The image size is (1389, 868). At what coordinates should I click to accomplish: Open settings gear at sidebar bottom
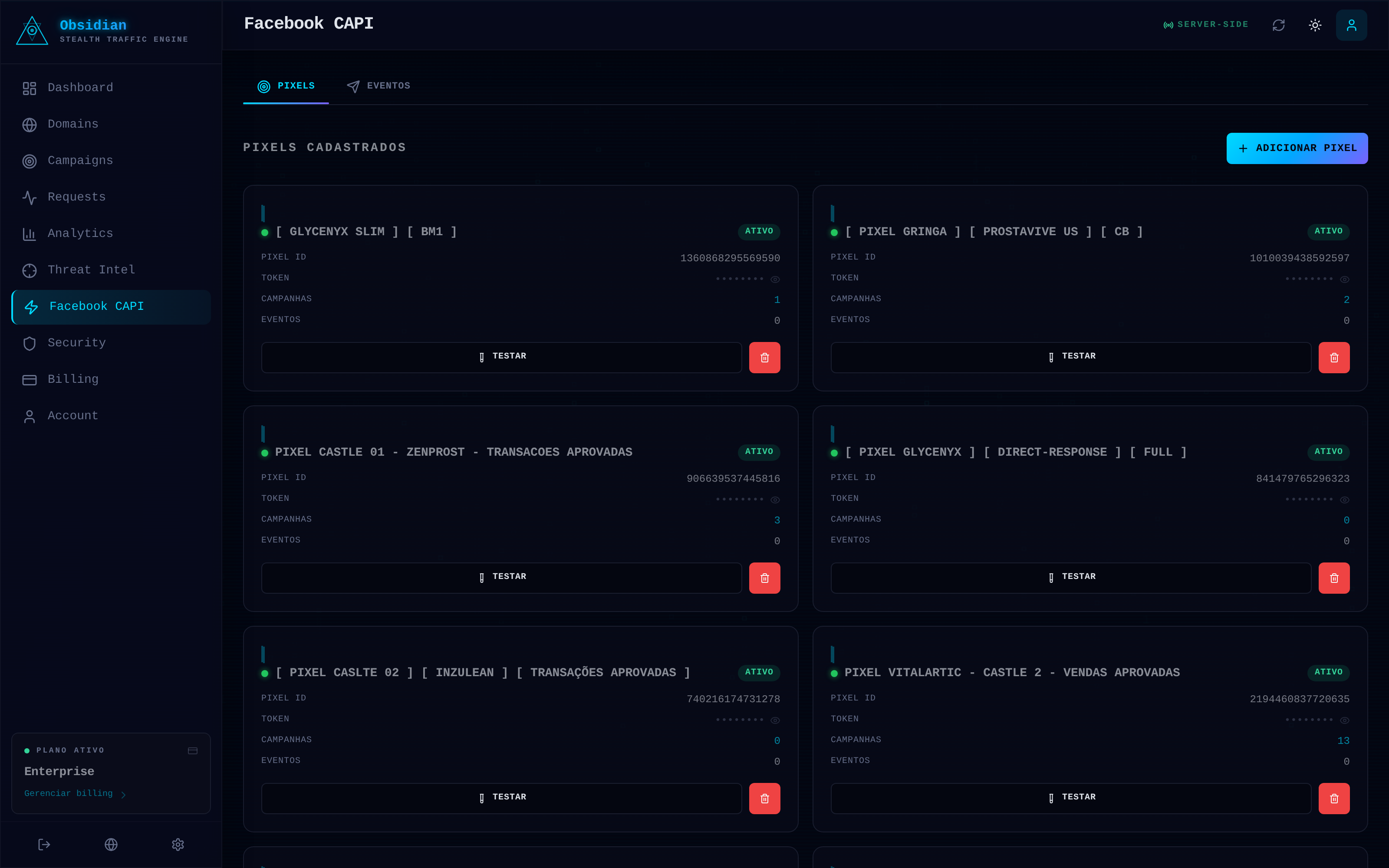coord(178,845)
